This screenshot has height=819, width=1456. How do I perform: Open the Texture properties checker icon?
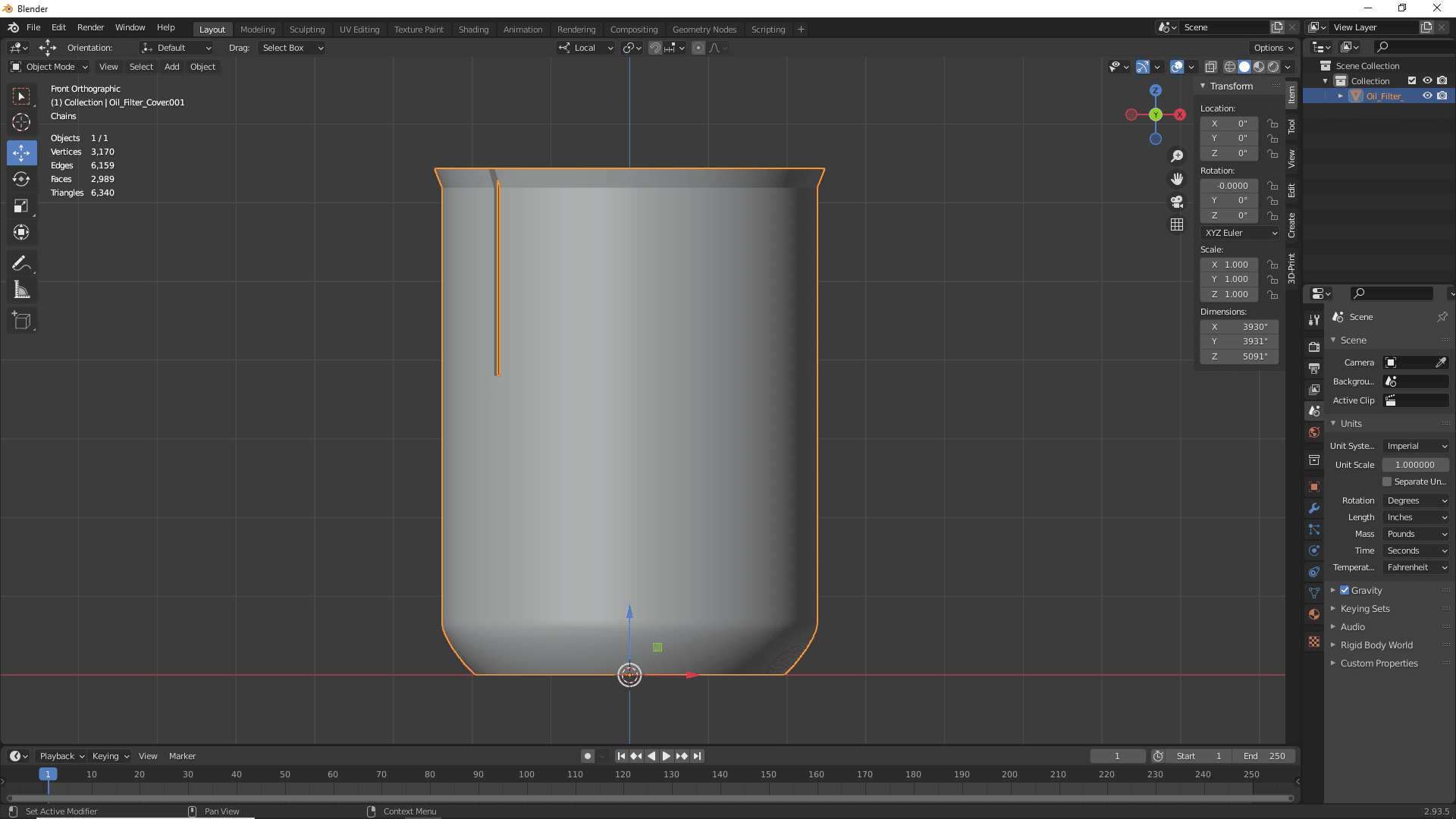pyautogui.click(x=1314, y=642)
